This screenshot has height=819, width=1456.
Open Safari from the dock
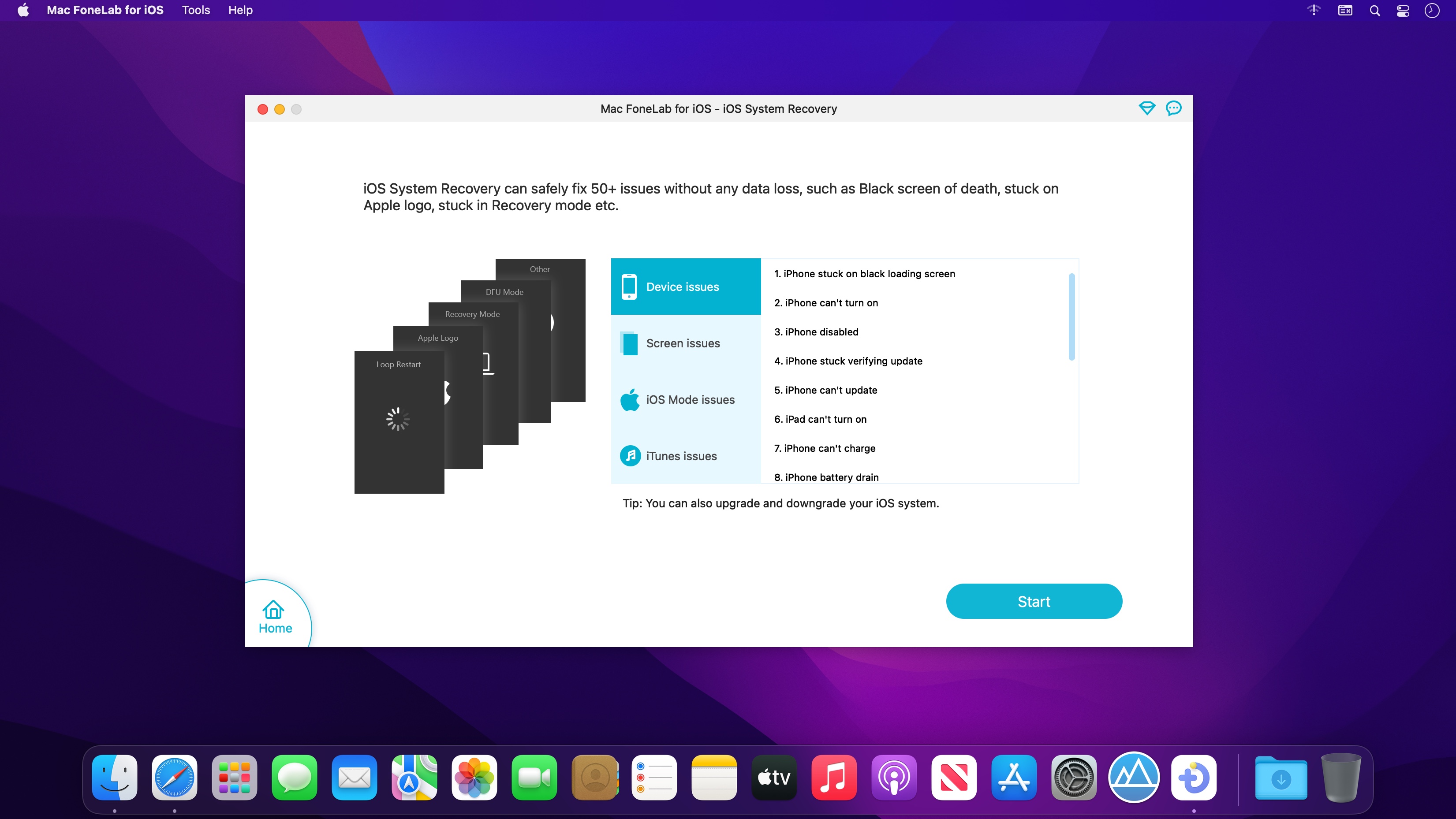pyautogui.click(x=174, y=777)
